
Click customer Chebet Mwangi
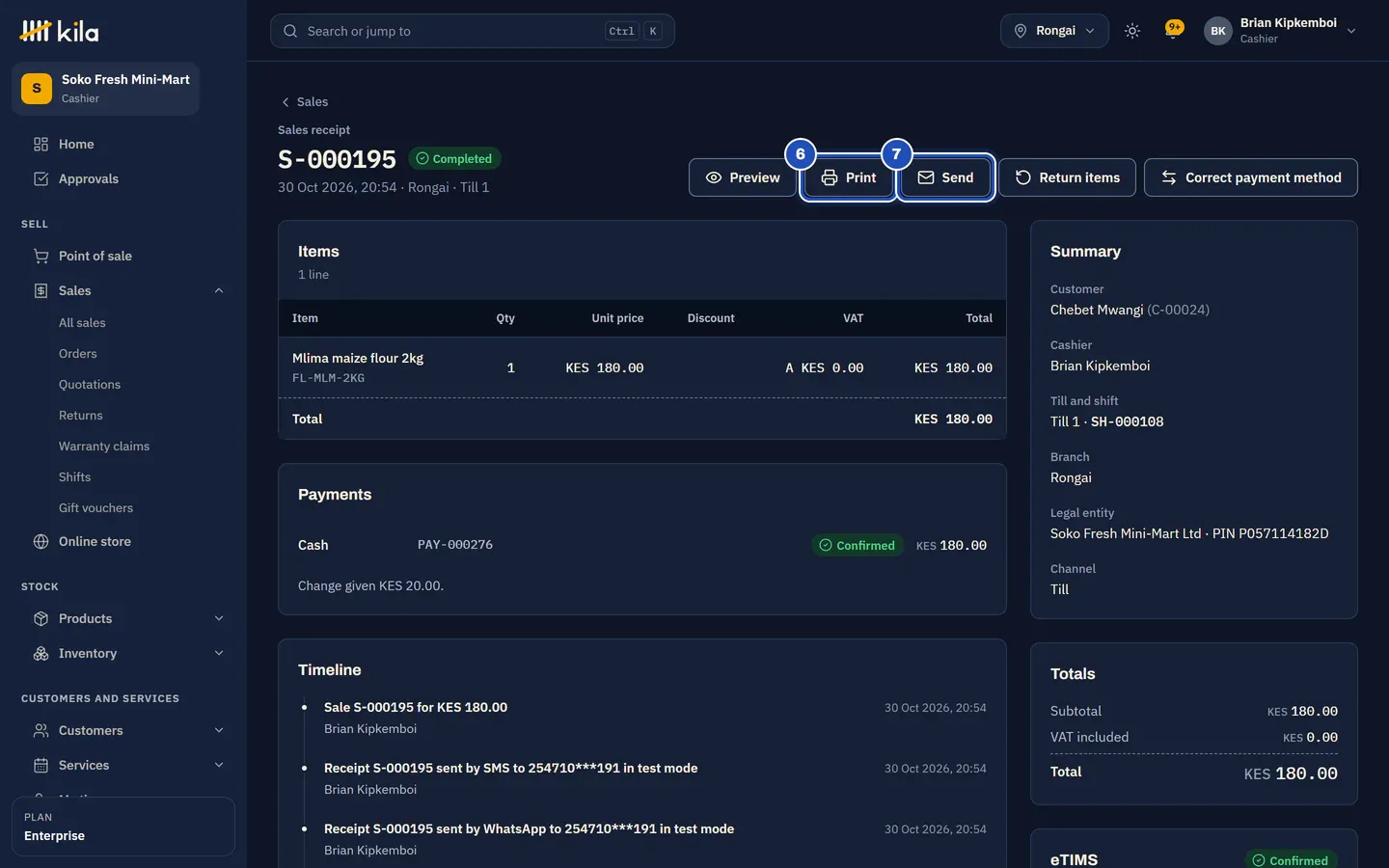(1097, 310)
